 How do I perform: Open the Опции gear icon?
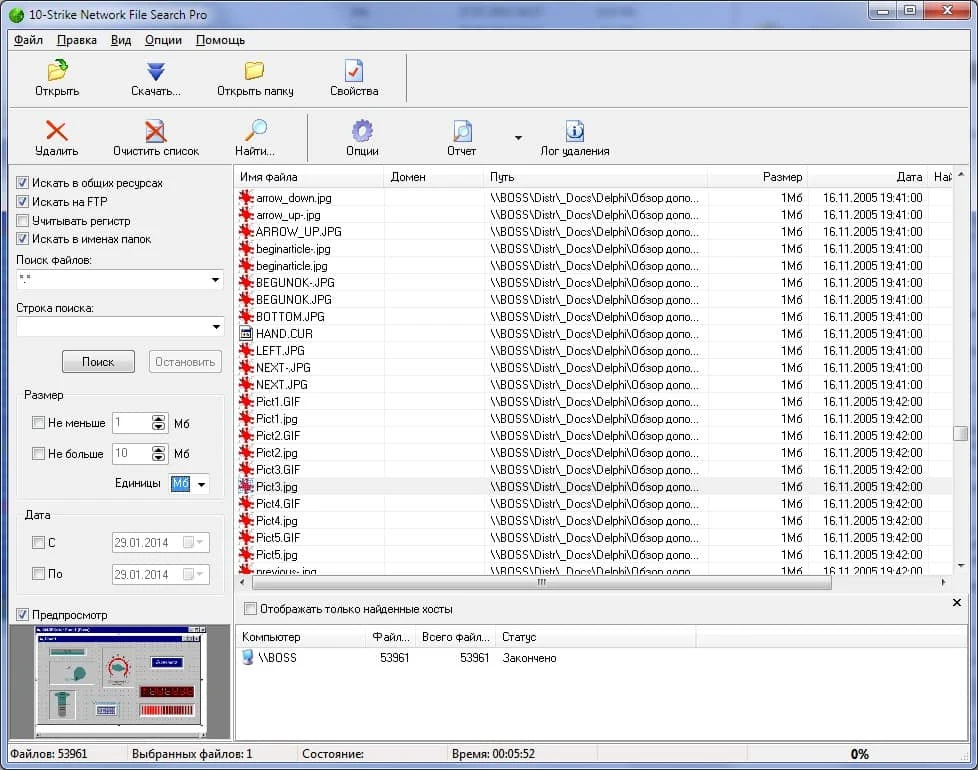[362, 131]
